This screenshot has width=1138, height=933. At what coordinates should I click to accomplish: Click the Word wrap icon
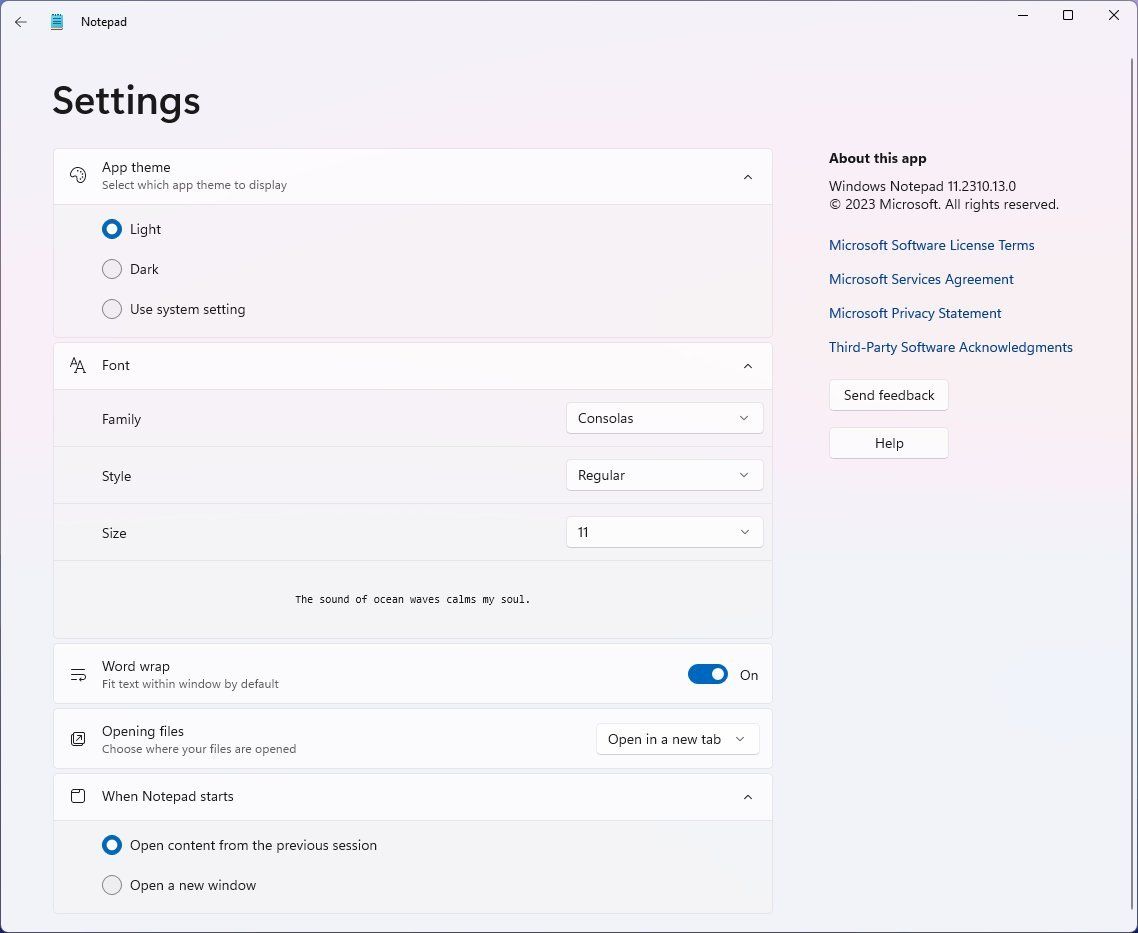[78, 675]
